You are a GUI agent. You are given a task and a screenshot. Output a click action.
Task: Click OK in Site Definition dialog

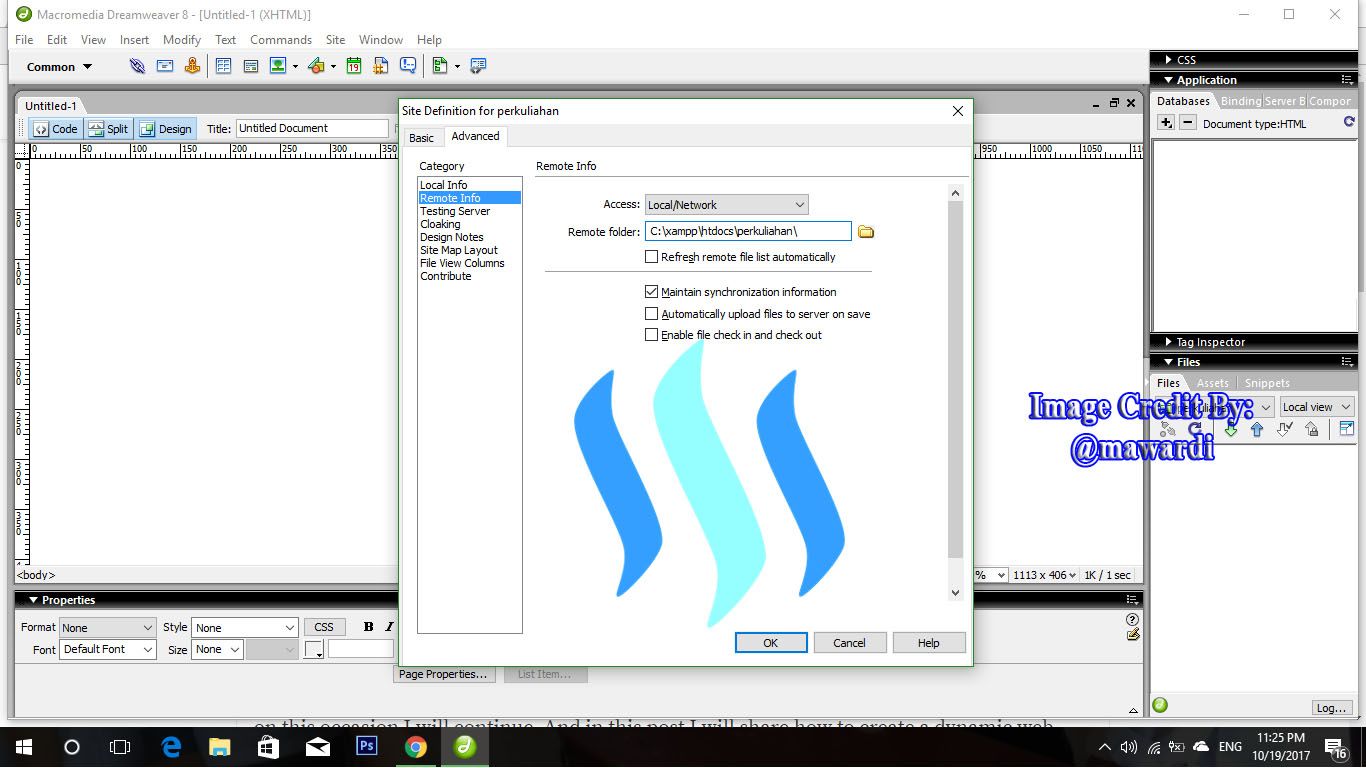tap(771, 643)
